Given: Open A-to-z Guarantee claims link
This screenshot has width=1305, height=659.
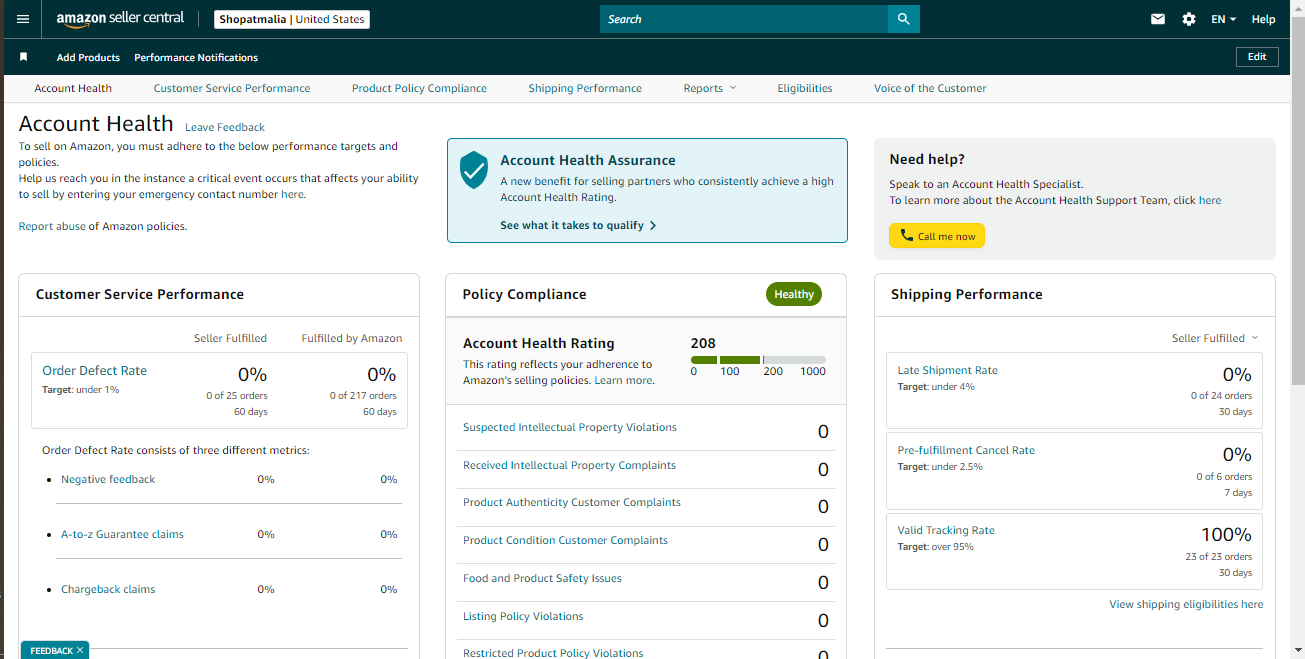Looking at the screenshot, I should coord(122,534).
